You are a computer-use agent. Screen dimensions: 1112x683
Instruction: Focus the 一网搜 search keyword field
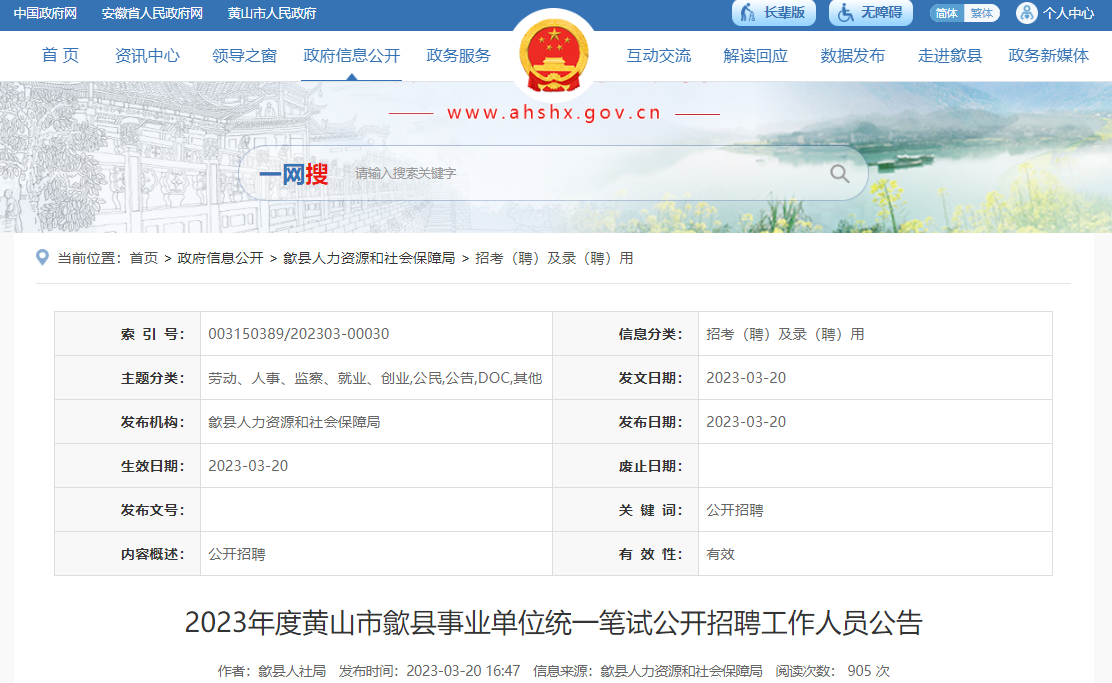[580, 174]
